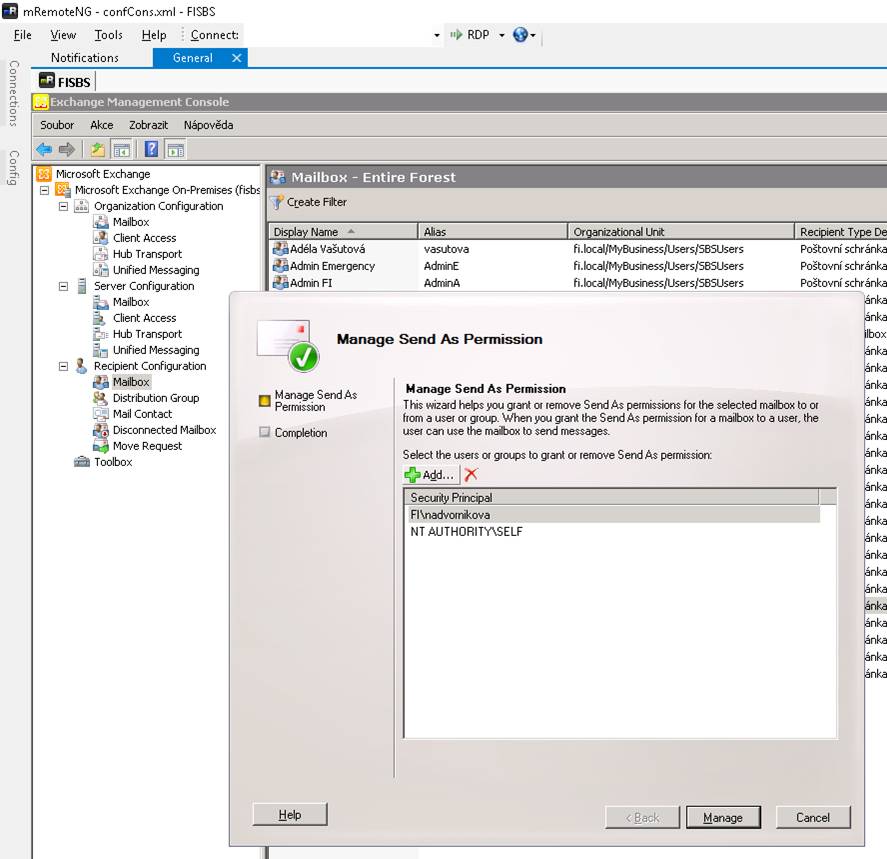Collapse the Server Configuration tree node
The image size is (887, 859).
(x=63, y=286)
